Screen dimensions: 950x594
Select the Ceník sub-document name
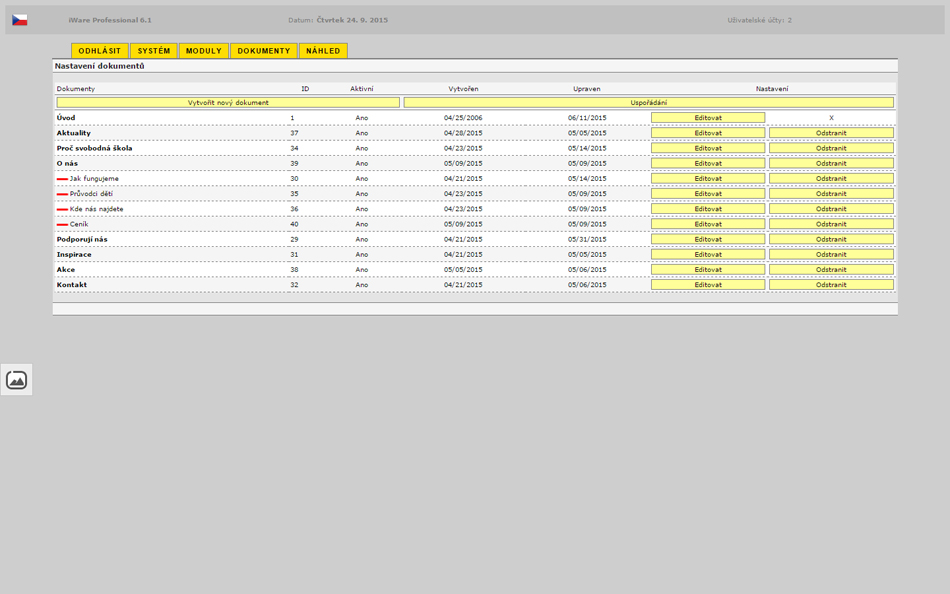coord(79,224)
